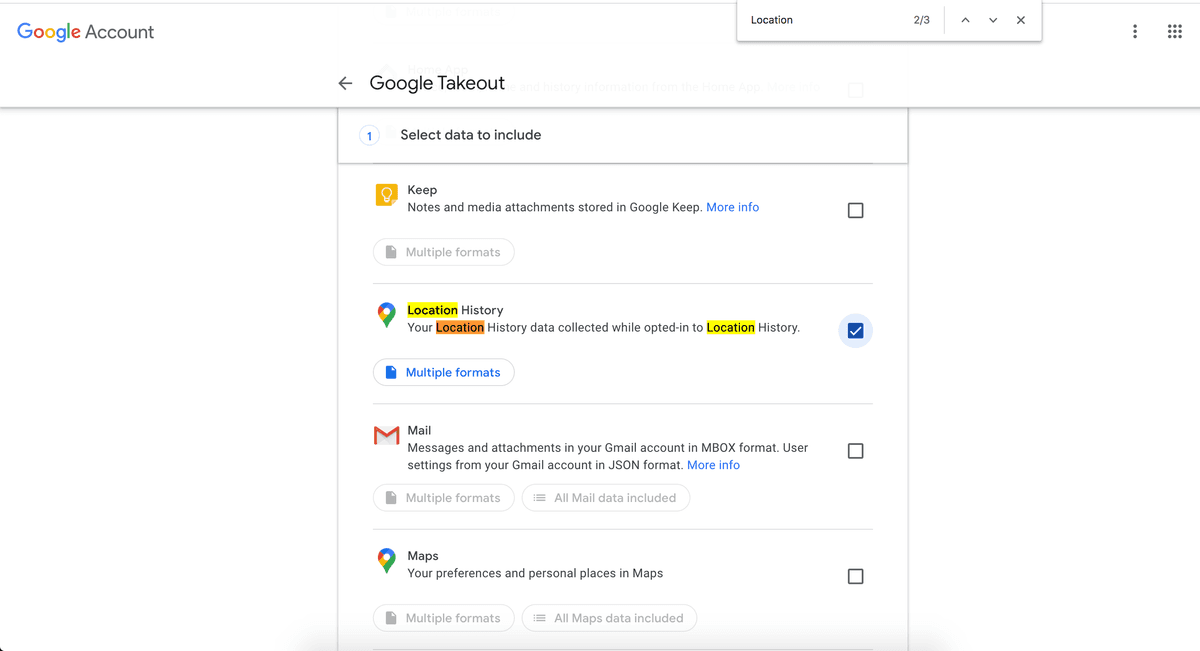Open the All Maps data included options
The image size is (1200, 651).
609,618
